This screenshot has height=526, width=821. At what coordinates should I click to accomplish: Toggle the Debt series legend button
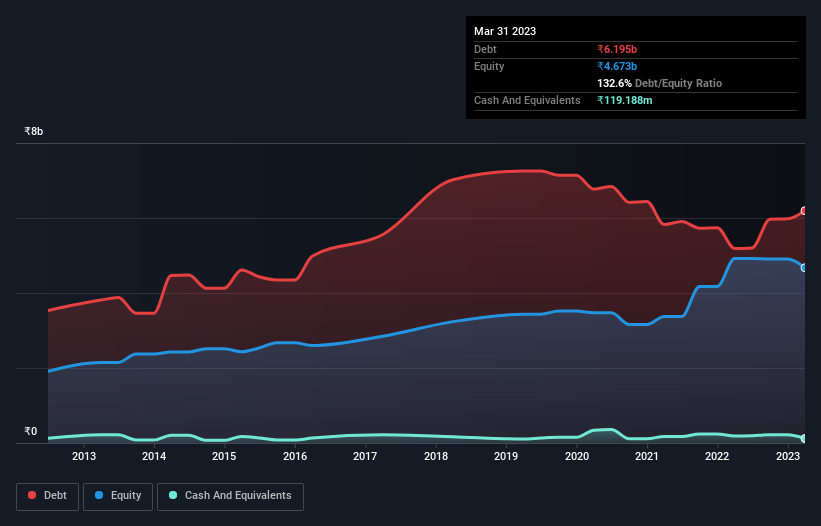coord(48,496)
